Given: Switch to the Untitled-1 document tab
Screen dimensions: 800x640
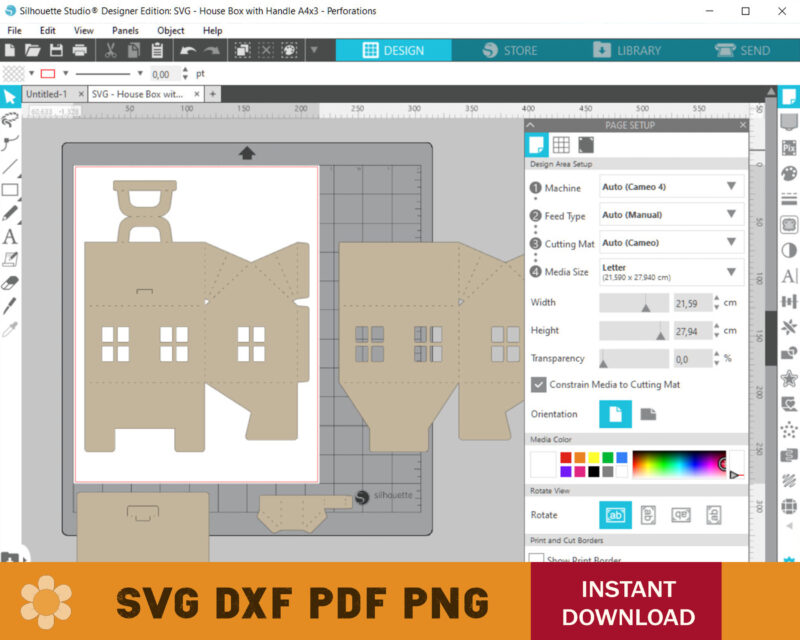Looking at the screenshot, I should [46, 94].
